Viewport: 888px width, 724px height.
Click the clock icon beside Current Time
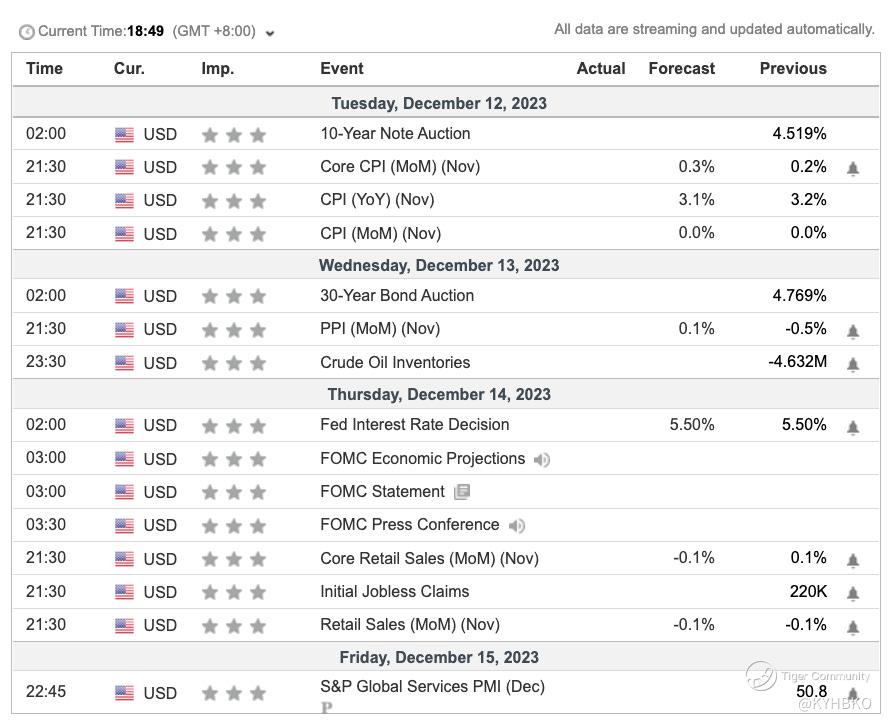tap(27, 32)
